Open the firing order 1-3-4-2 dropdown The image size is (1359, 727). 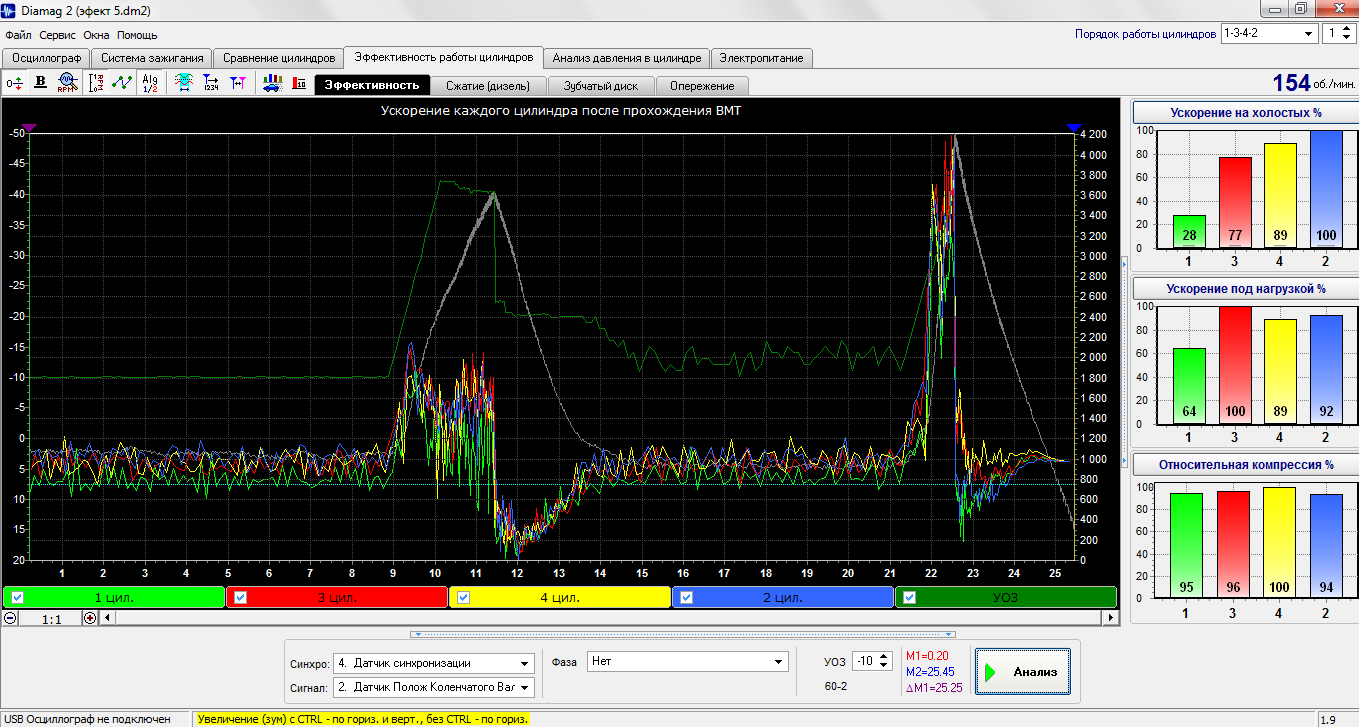coord(1269,34)
